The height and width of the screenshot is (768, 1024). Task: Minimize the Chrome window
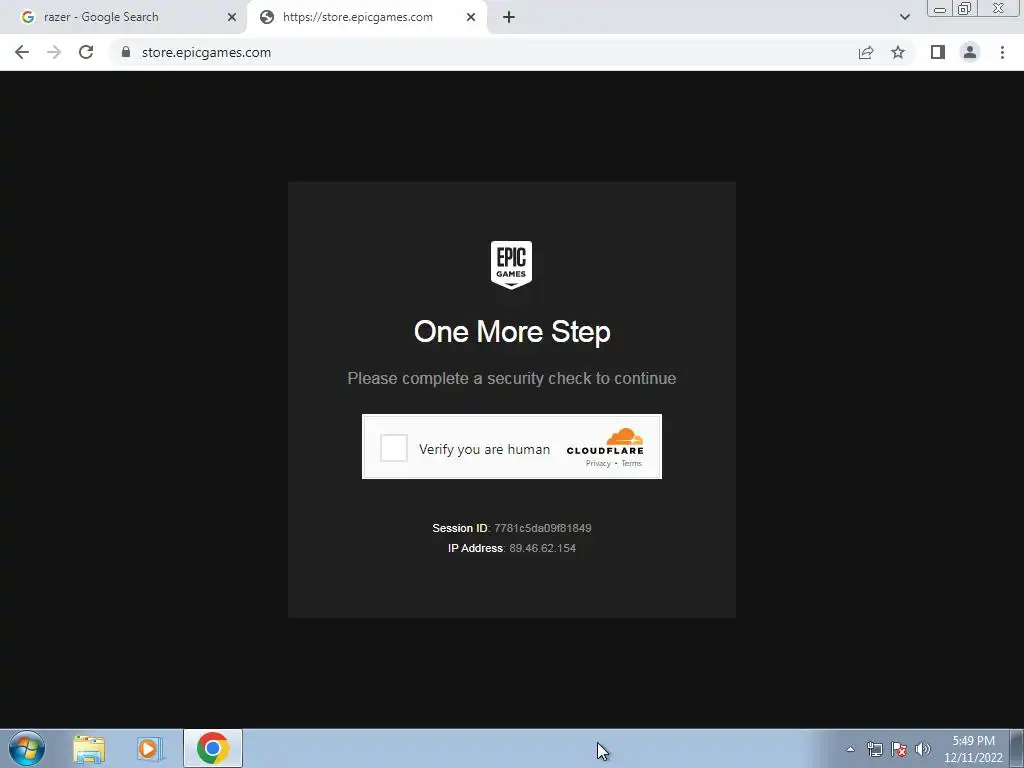940,8
